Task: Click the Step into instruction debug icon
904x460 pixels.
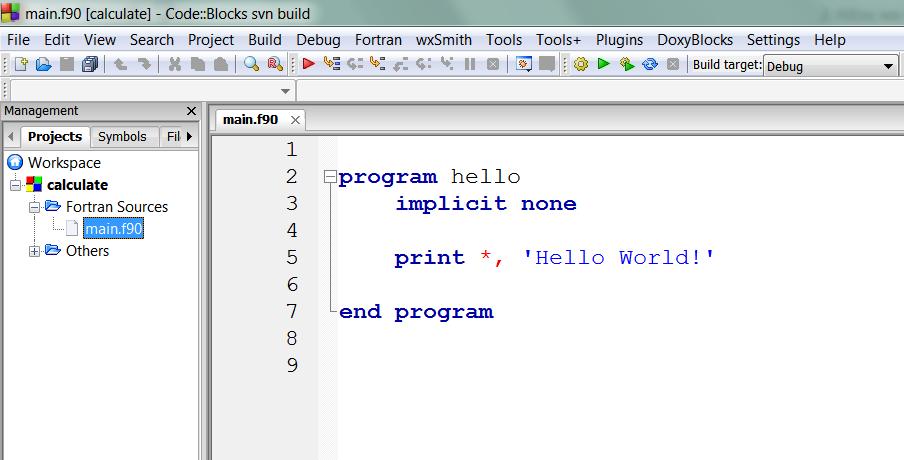Action: 447,64
